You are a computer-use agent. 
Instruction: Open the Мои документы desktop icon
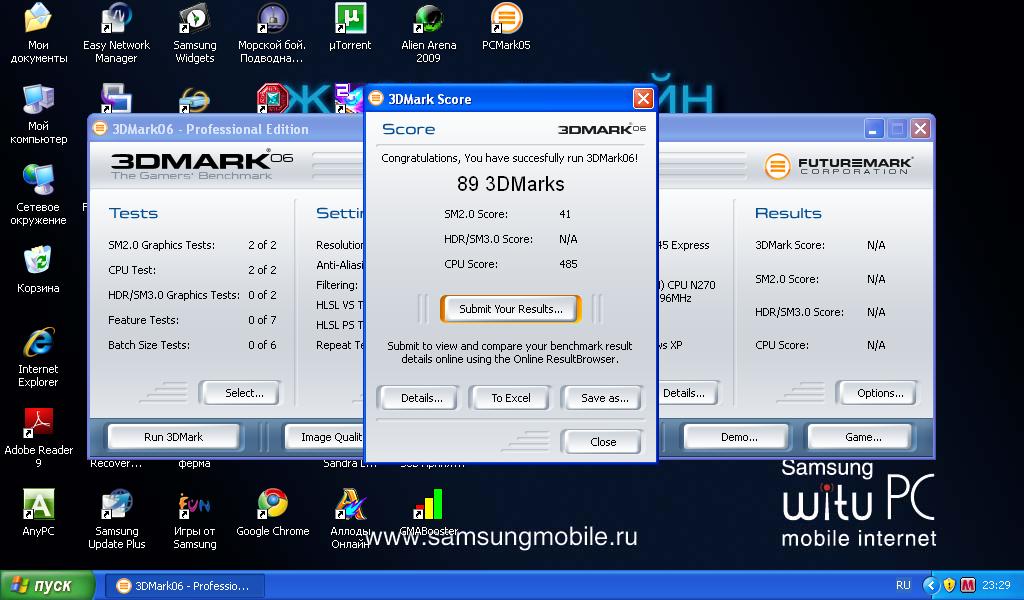(39, 33)
